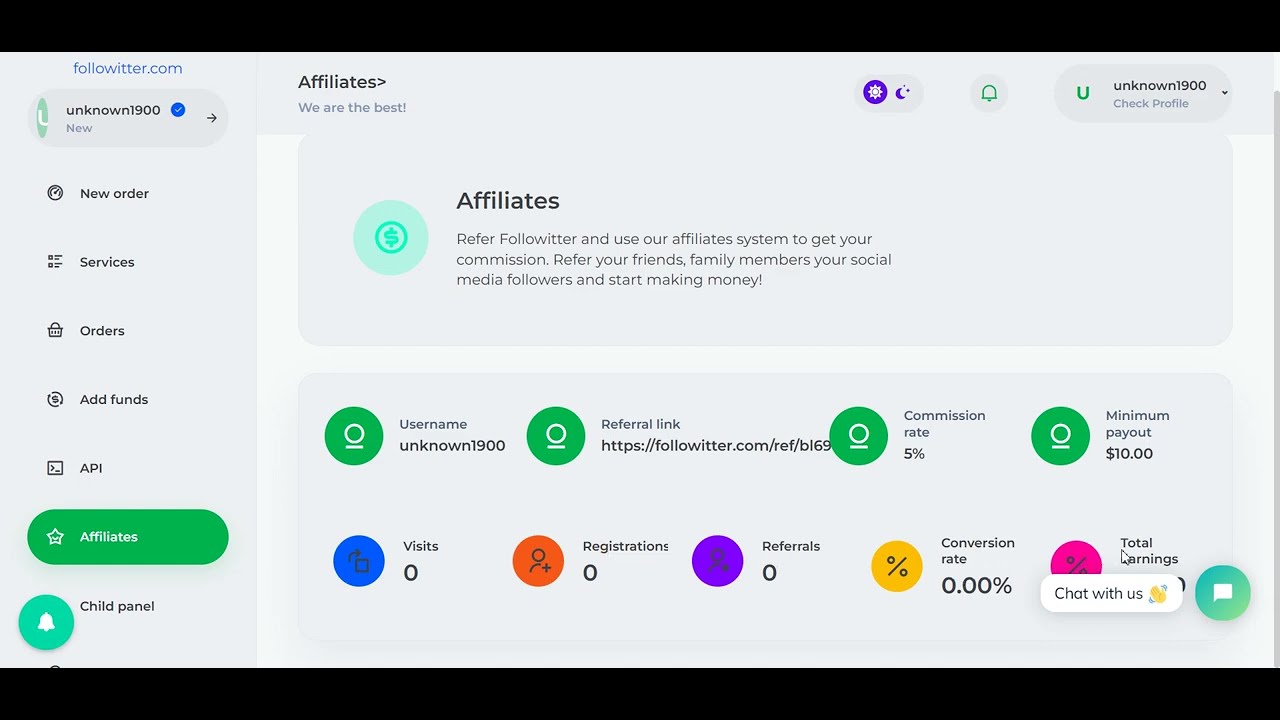Click the Add funds coin icon
This screenshot has width=1280, height=720.
tap(55, 399)
